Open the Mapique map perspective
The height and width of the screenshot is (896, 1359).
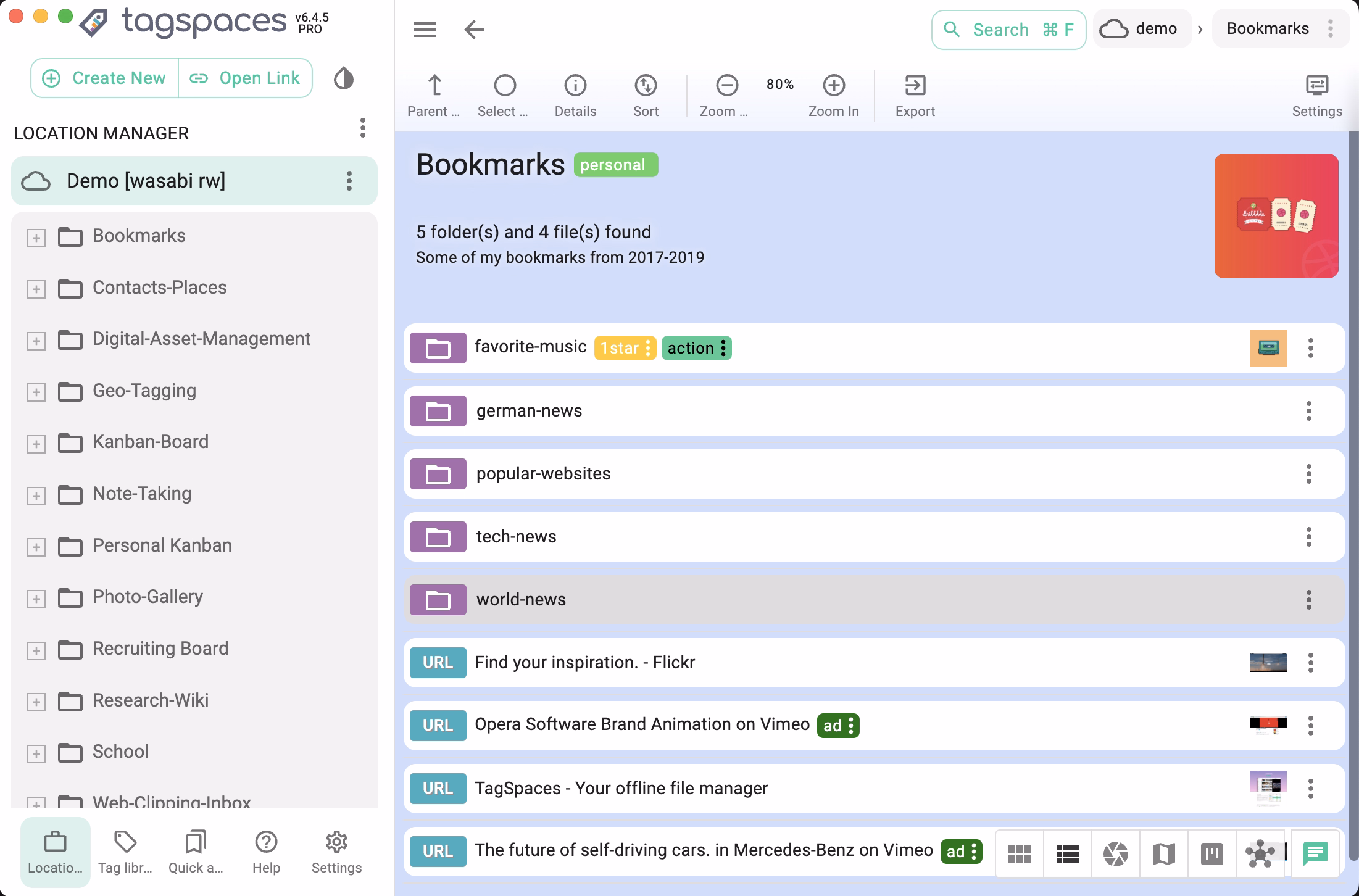pos(1163,853)
